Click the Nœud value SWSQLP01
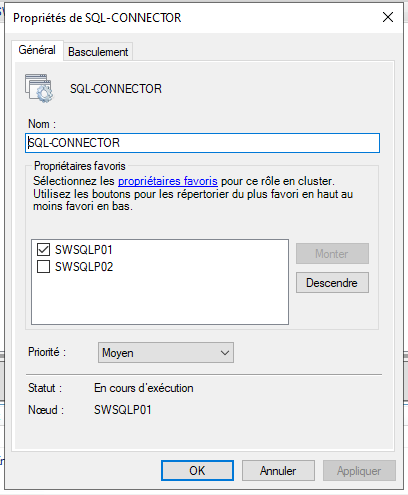408x495 pixels. (122, 410)
